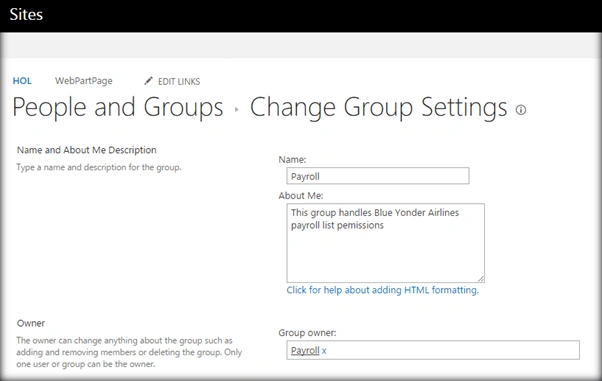Click the Change Group Settings title

pos(379,108)
